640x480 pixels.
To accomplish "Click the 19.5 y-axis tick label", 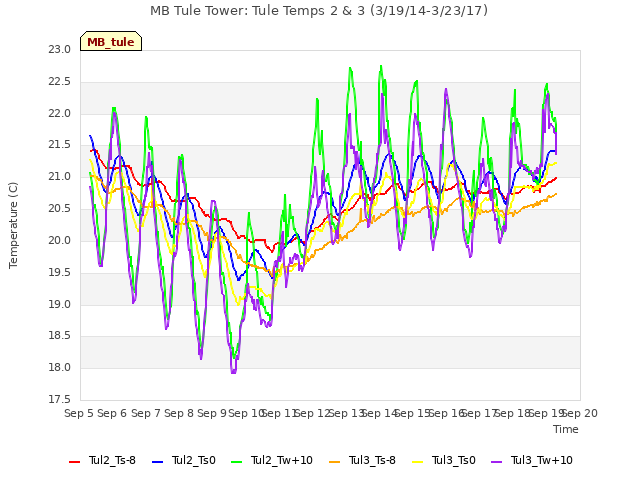I will pos(60,272).
